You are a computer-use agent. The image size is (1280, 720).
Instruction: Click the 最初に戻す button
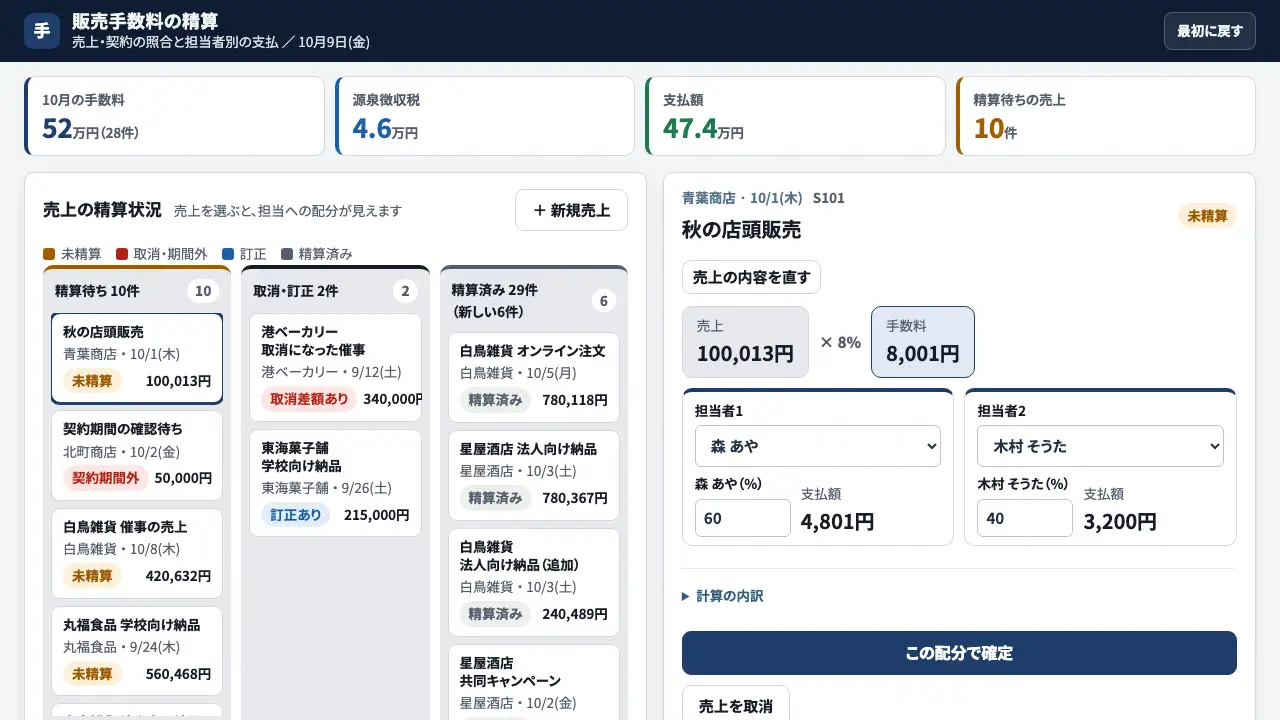pyautogui.click(x=1209, y=31)
